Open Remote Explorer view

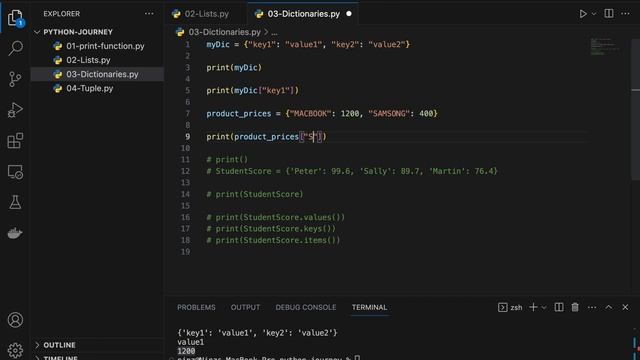click(x=15, y=172)
